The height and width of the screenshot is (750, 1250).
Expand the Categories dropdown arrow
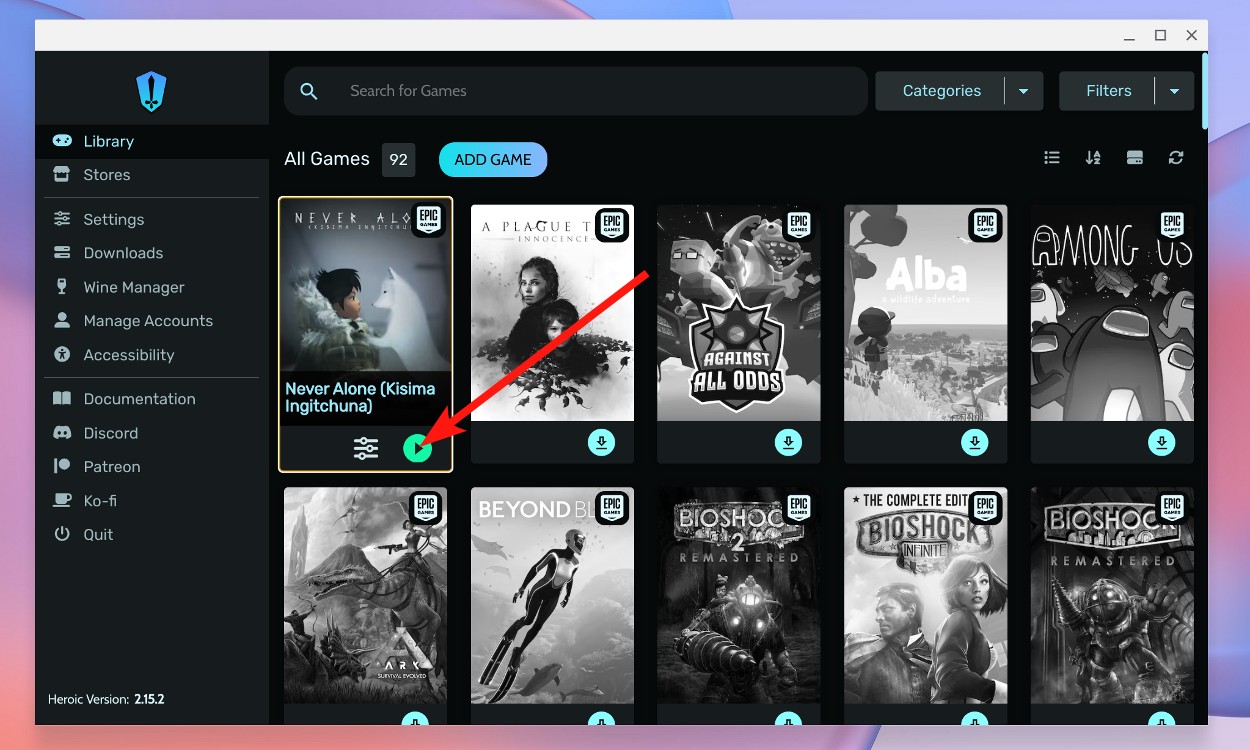click(x=1023, y=90)
